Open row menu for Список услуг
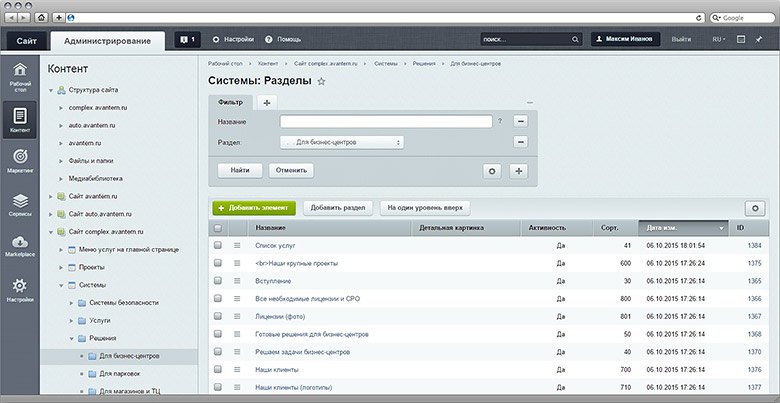Image resolution: width=780 pixels, height=403 pixels. (x=238, y=245)
